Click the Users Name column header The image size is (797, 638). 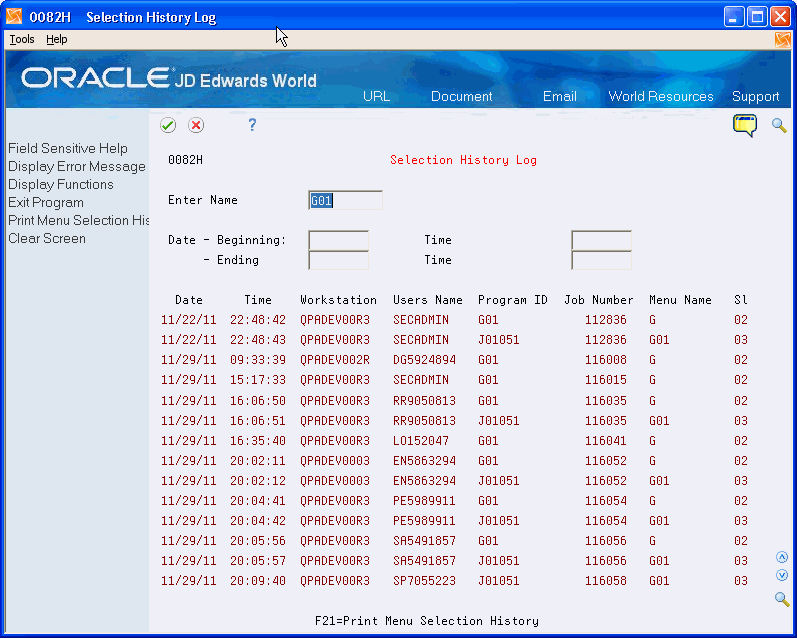click(x=427, y=300)
